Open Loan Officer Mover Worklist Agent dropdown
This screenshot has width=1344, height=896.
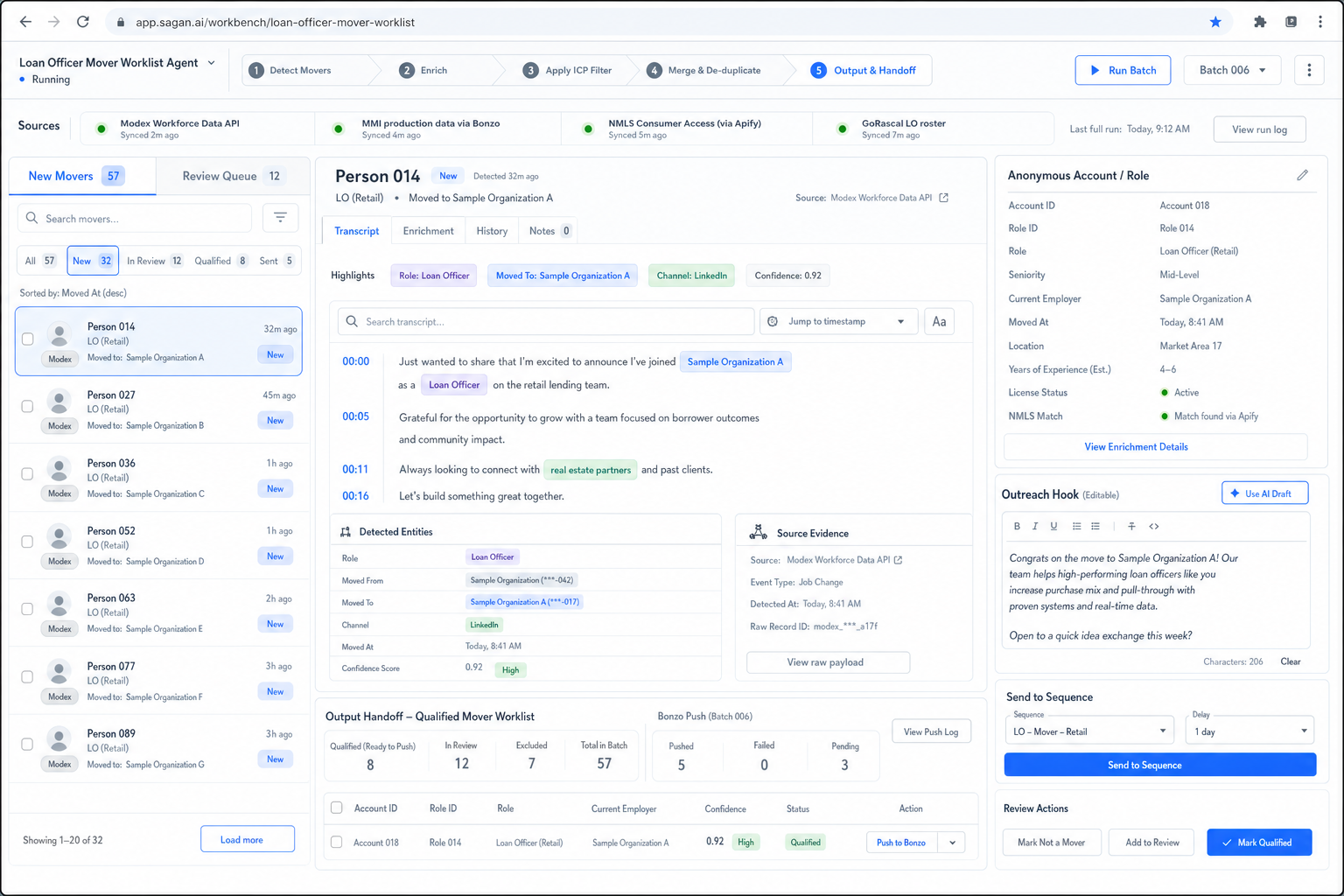pyautogui.click(x=211, y=63)
